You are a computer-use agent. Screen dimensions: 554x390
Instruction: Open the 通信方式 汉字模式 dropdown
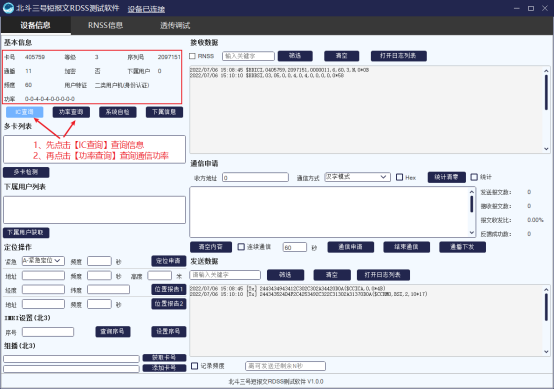[x=357, y=177]
